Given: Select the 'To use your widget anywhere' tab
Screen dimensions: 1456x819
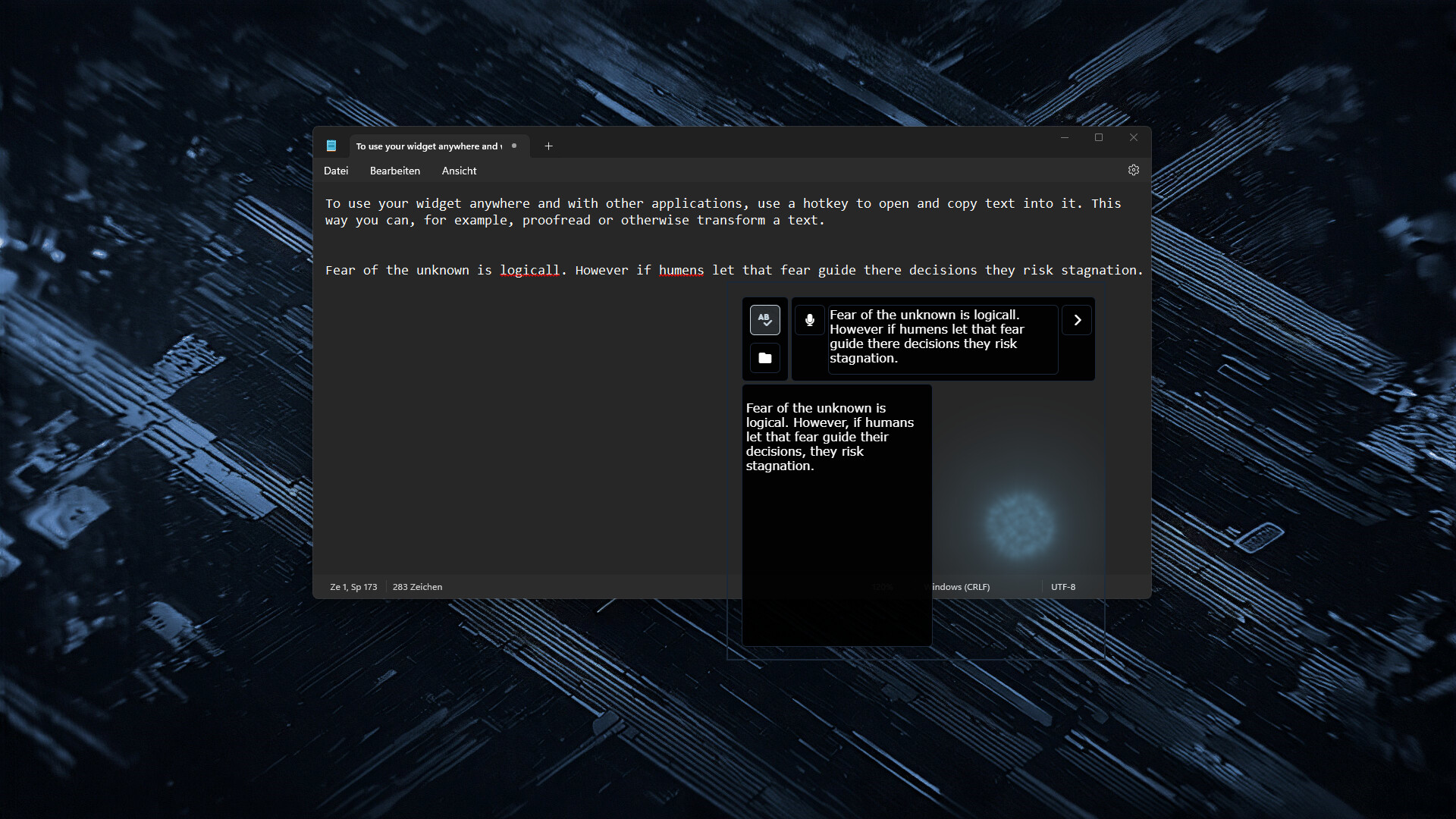Looking at the screenshot, I should tap(428, 146).
